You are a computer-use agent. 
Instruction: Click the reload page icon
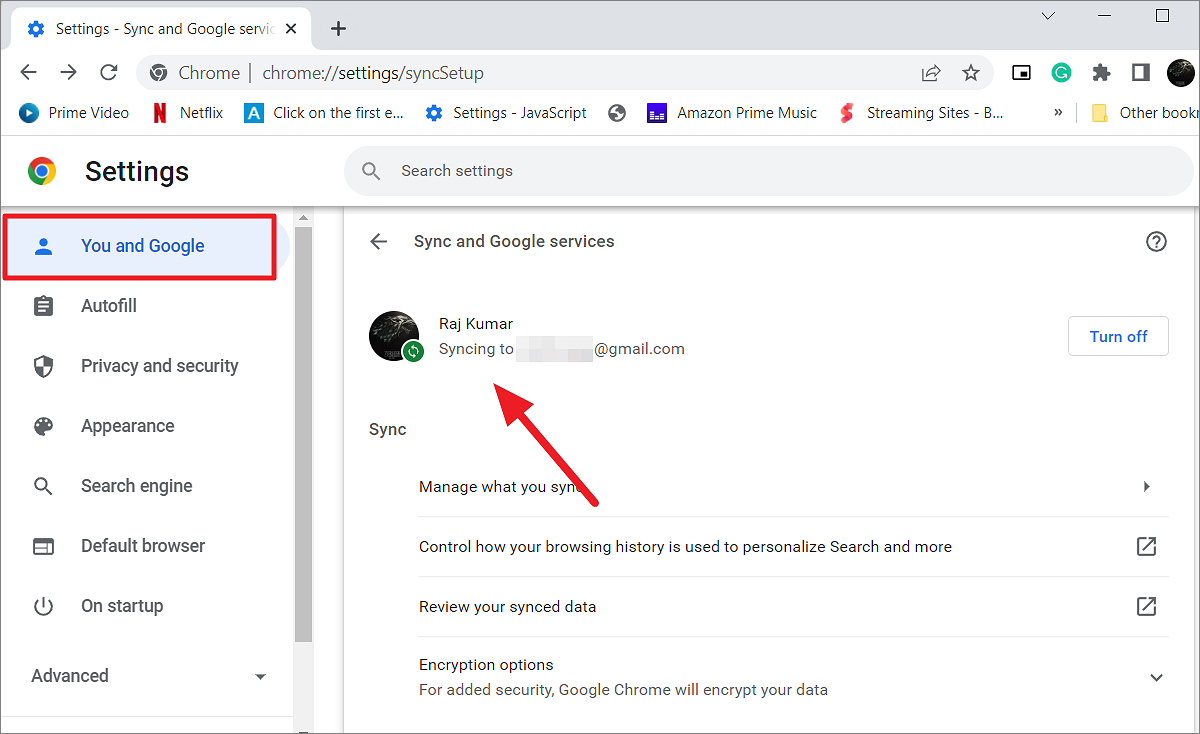coord(109,72)
